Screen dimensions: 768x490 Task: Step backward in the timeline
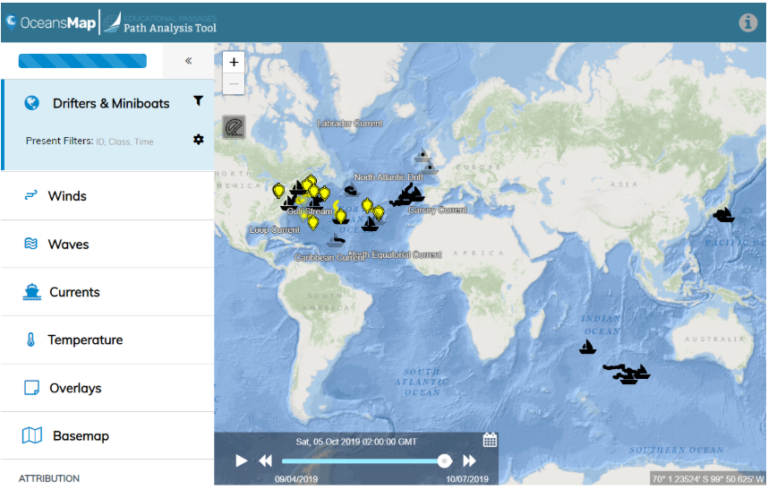[x=265, y=461]
